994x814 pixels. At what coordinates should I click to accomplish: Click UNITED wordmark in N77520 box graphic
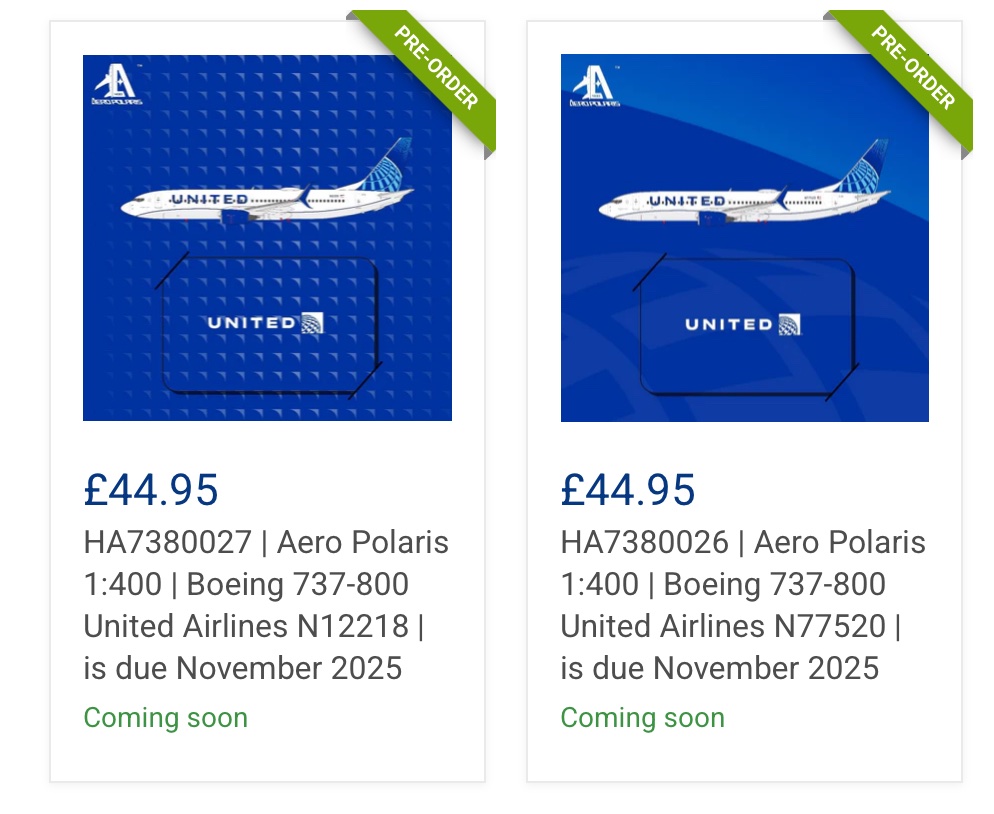[x=728, y=324]
